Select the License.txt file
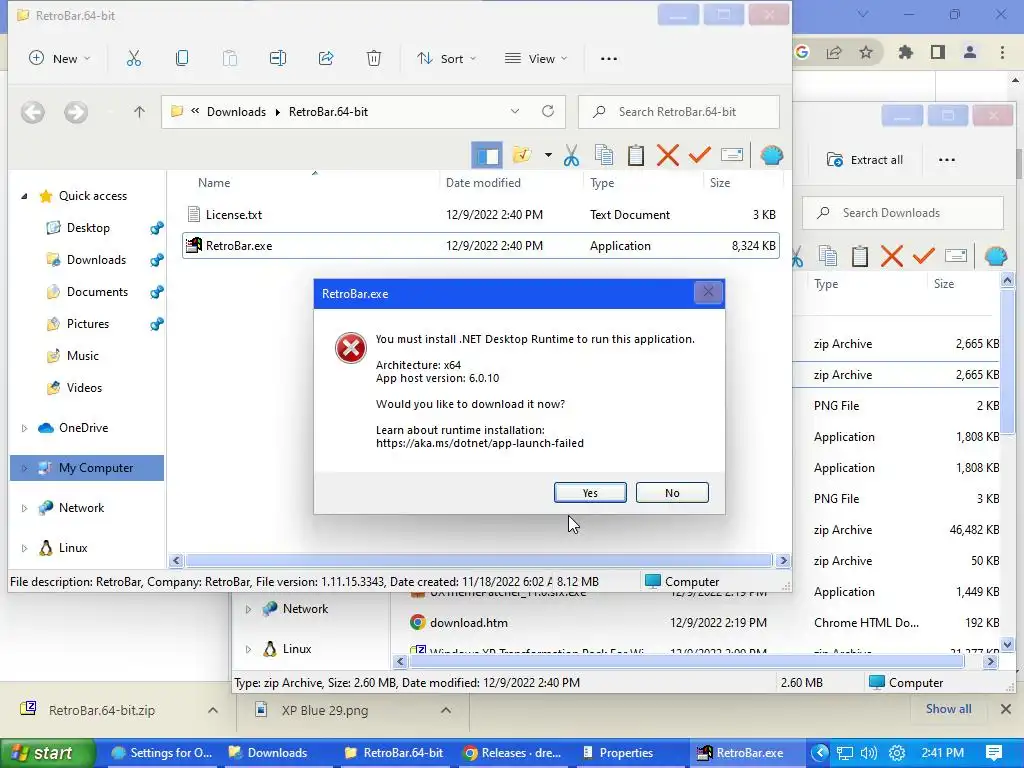The height and width of the screenshot is (768, 1024). (x=234, y=215)
